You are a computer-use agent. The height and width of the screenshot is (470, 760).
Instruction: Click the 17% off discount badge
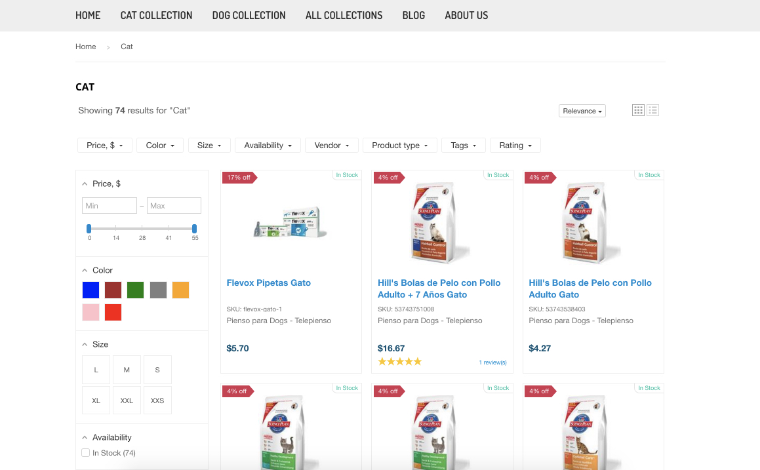(x=239, y=178)
